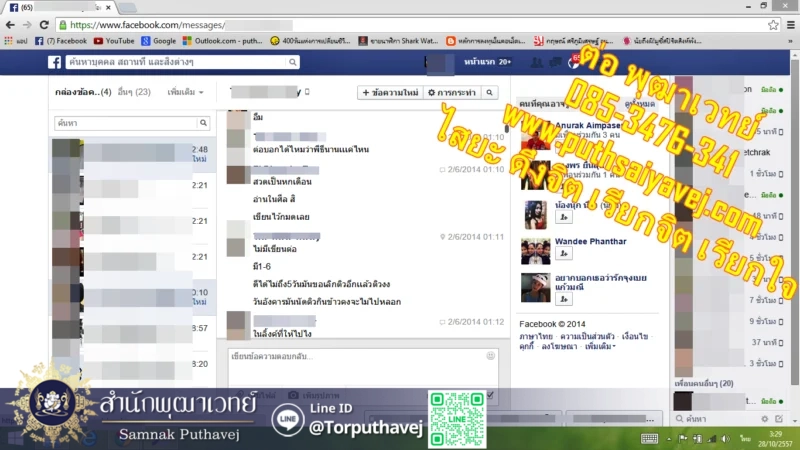Open the conversation timed 3:57

click(x=133, y=333)
